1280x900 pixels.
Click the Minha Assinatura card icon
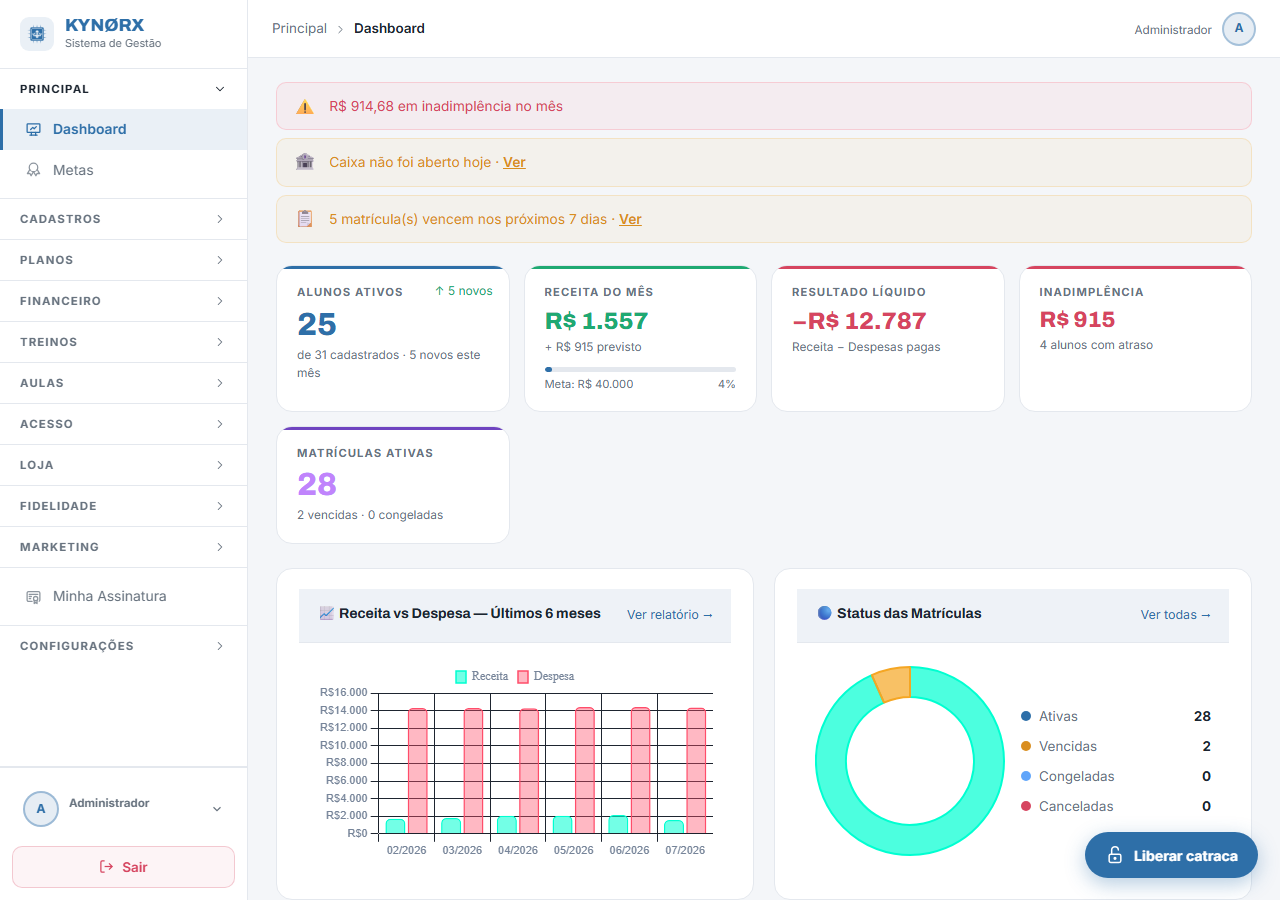pos(34,597)
